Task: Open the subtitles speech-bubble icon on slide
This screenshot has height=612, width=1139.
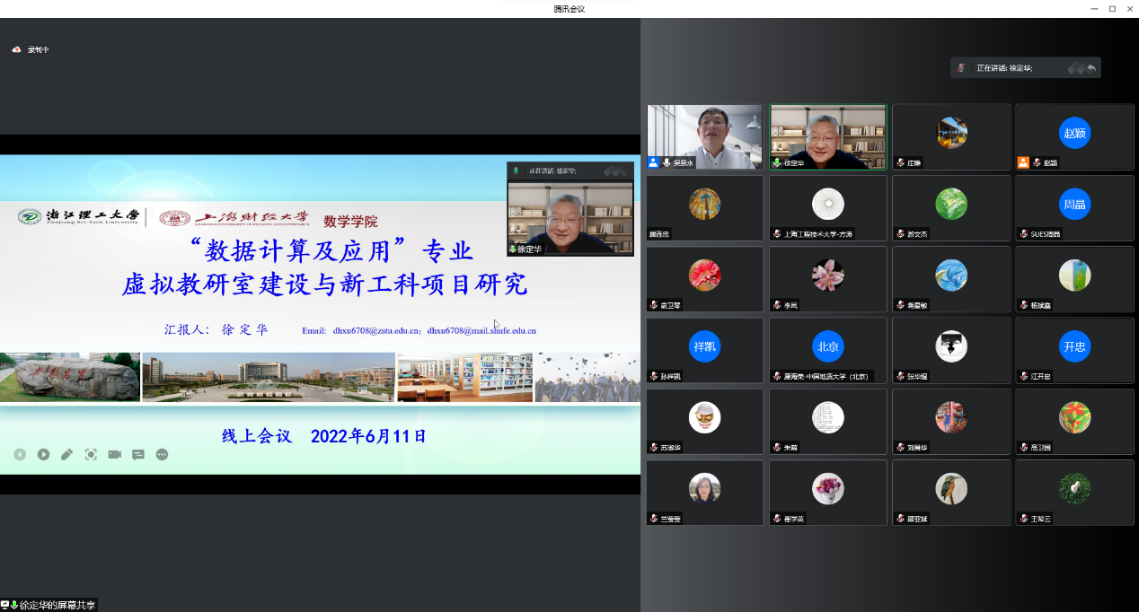Action: [x=138, y=454]
